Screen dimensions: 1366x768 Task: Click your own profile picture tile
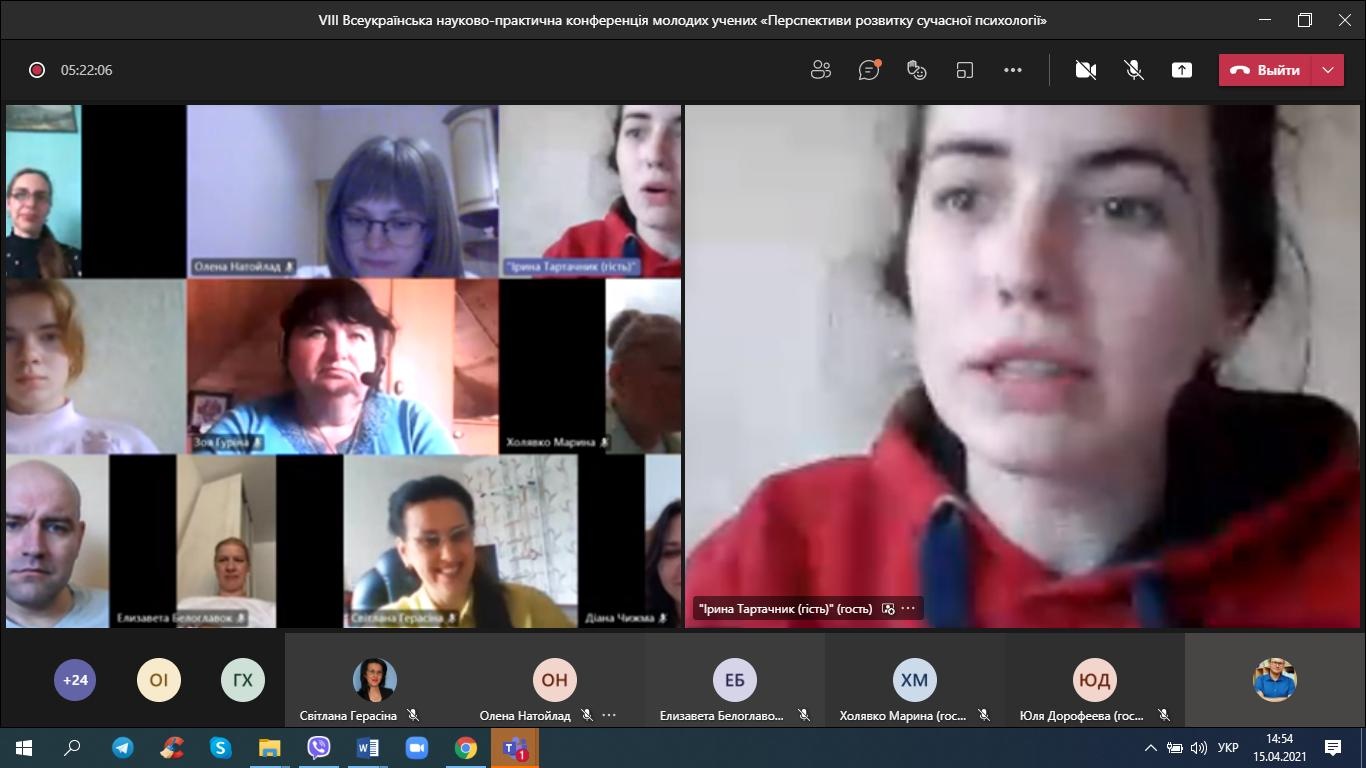1275,680
